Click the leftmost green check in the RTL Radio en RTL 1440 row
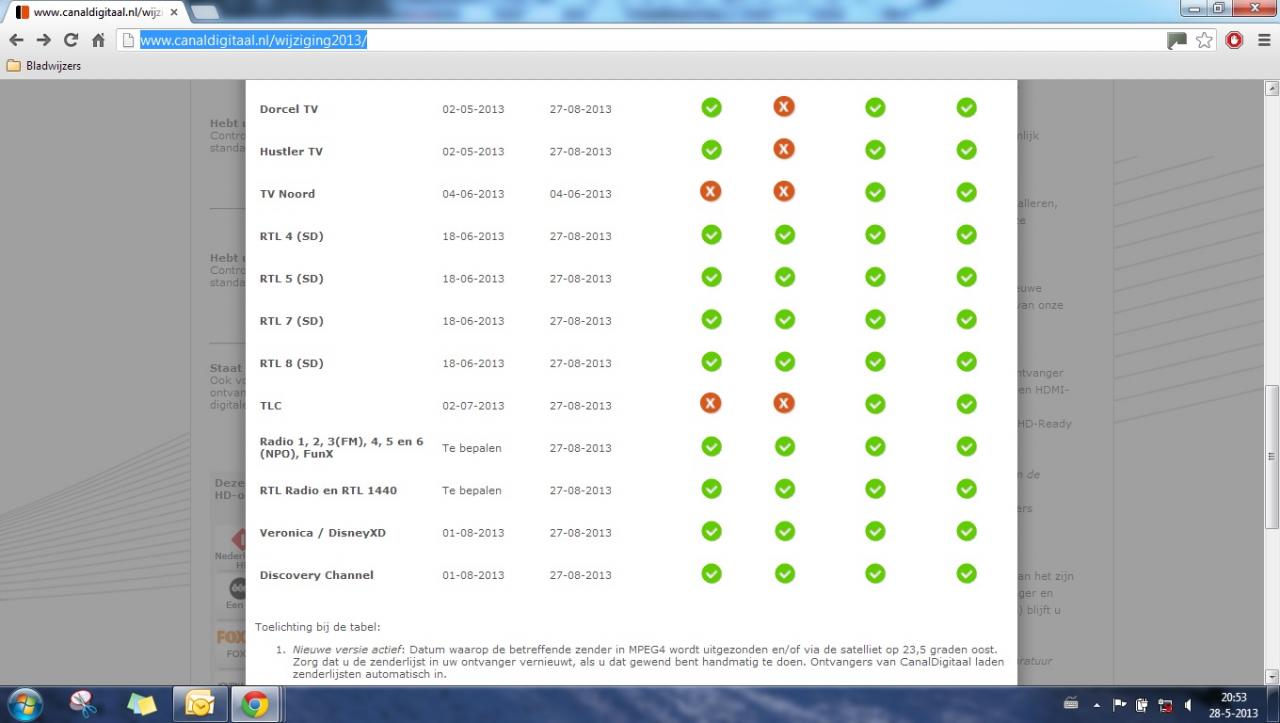The image size is (1280, 723). [711, 488]
